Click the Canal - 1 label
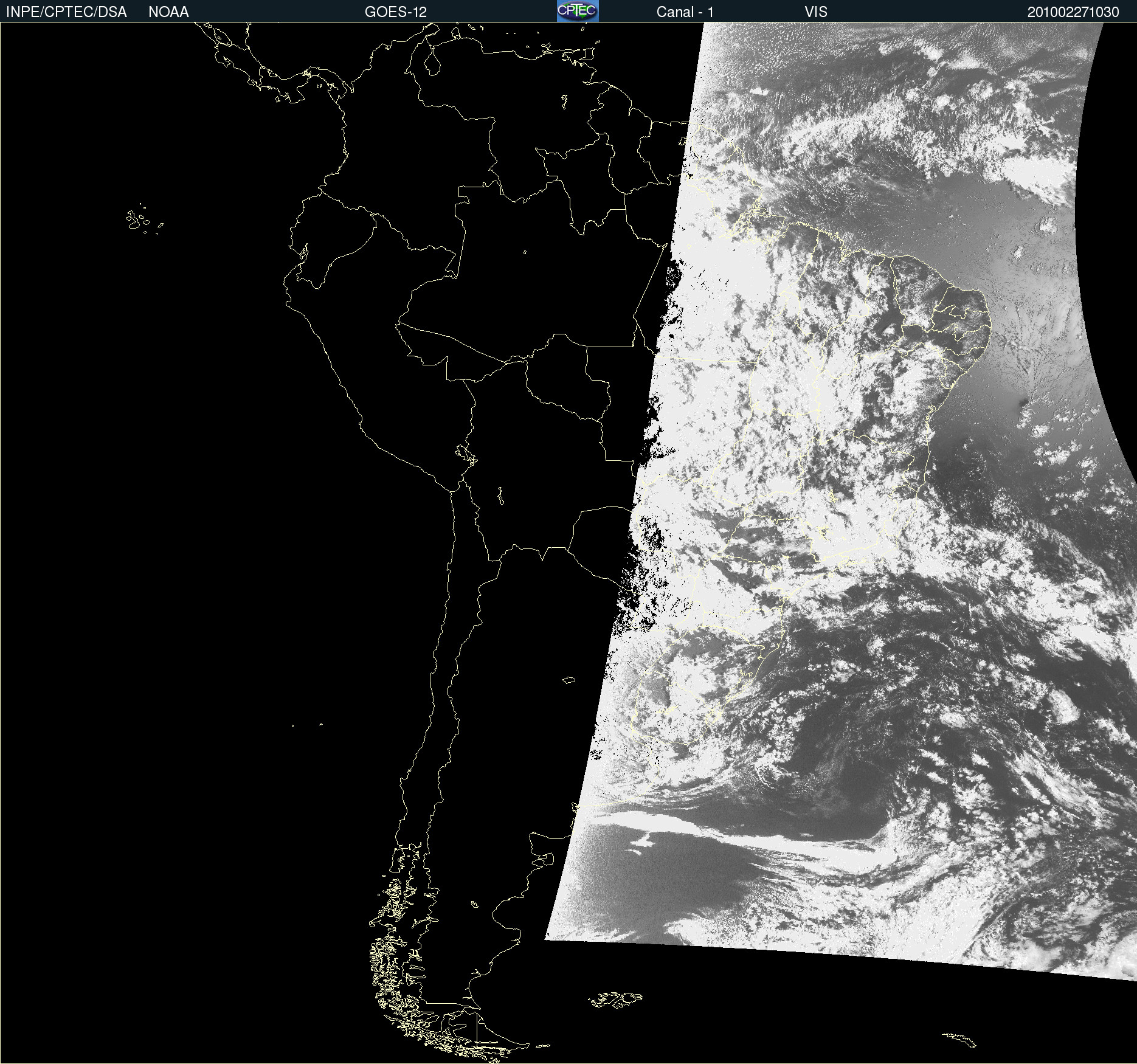Image resolution: width=1137 pixels, height=1064 pixels. 685,12
